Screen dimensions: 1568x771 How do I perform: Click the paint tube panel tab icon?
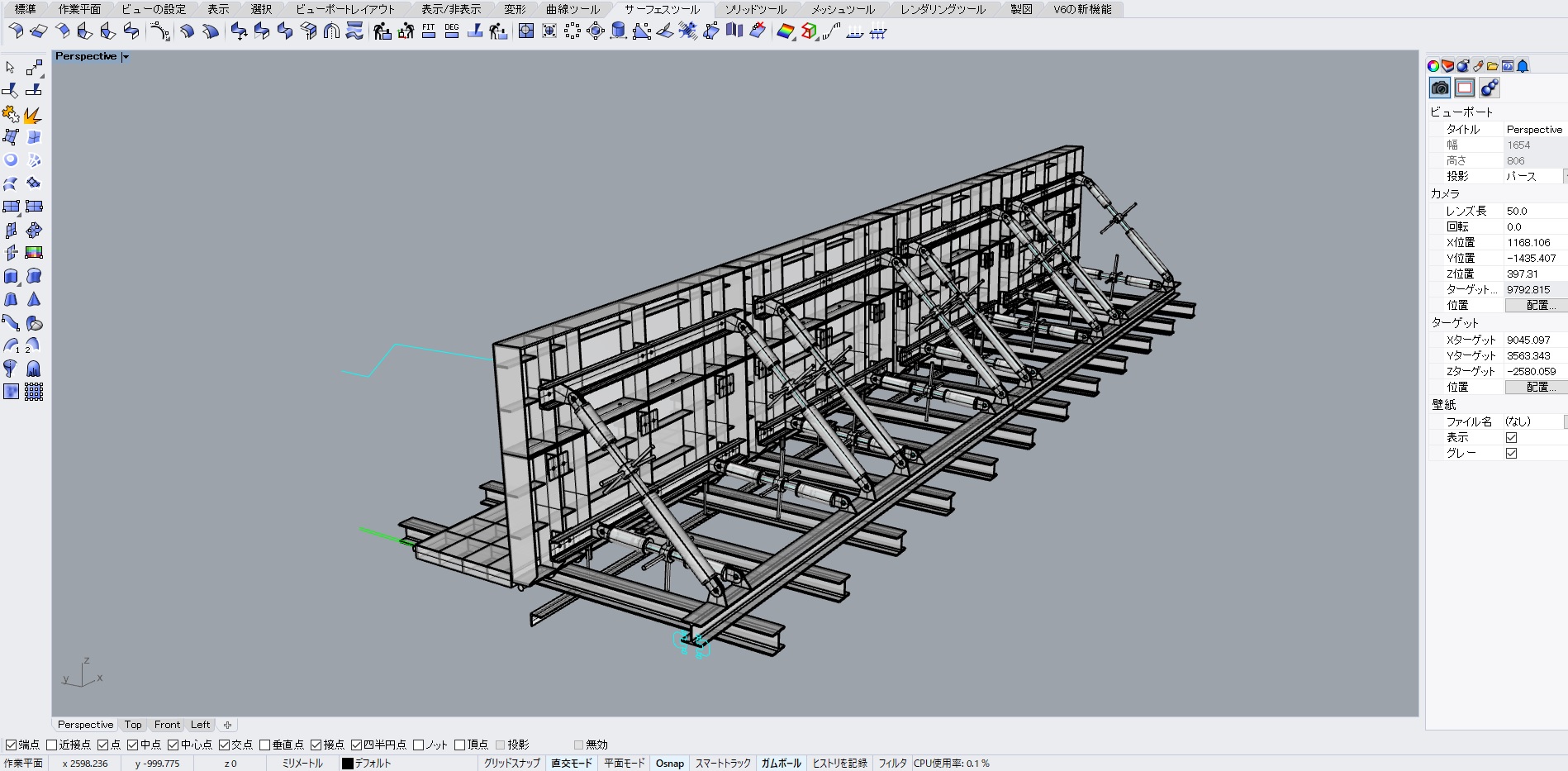click(1478, 66)
